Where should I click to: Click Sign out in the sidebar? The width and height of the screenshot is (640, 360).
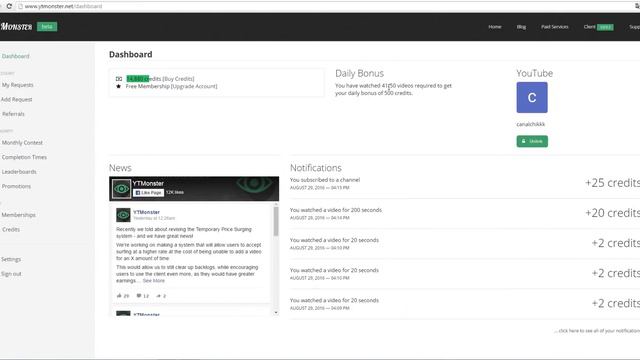[11, 274]
